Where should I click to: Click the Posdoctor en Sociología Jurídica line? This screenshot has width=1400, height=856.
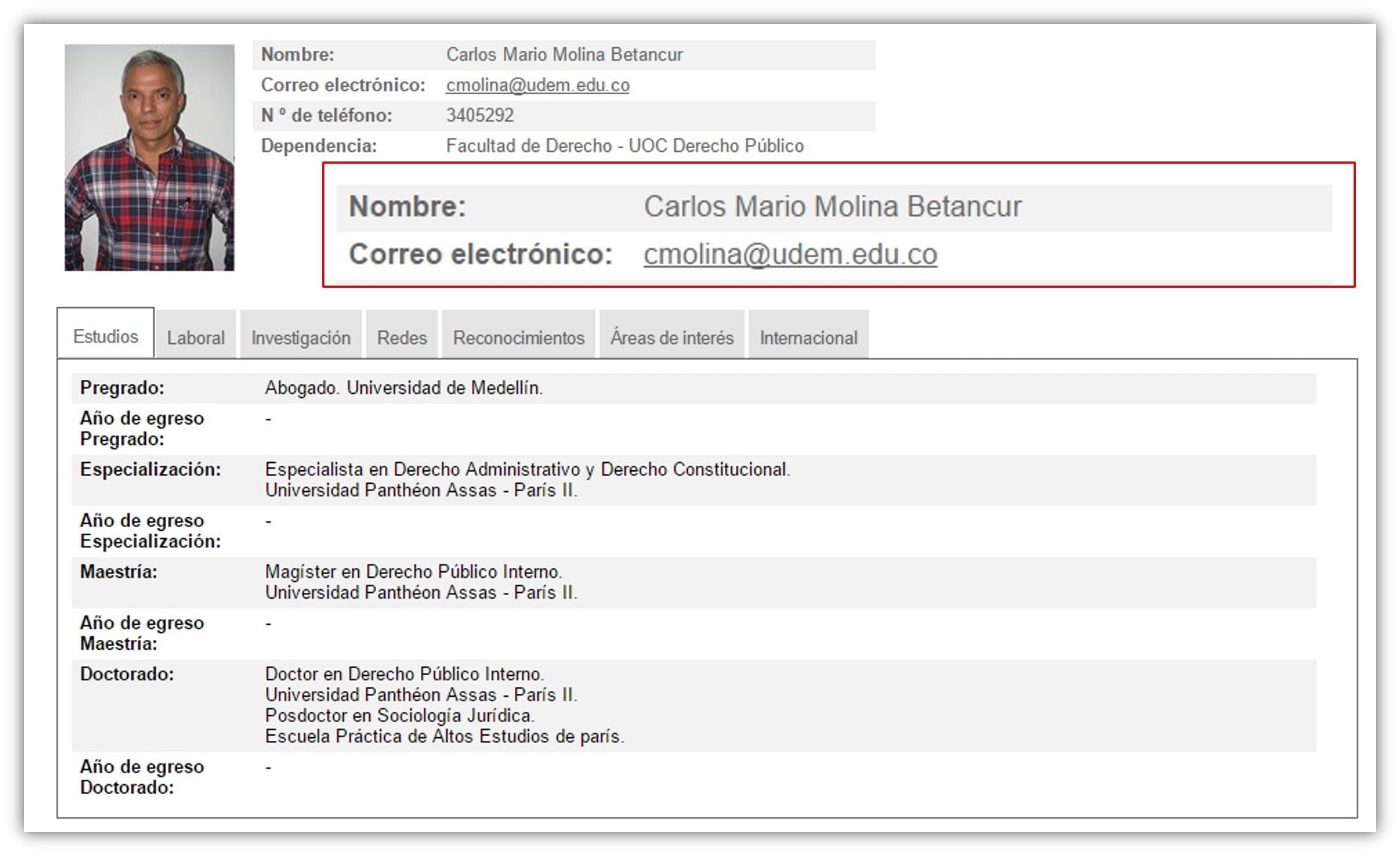pos(399,715)
